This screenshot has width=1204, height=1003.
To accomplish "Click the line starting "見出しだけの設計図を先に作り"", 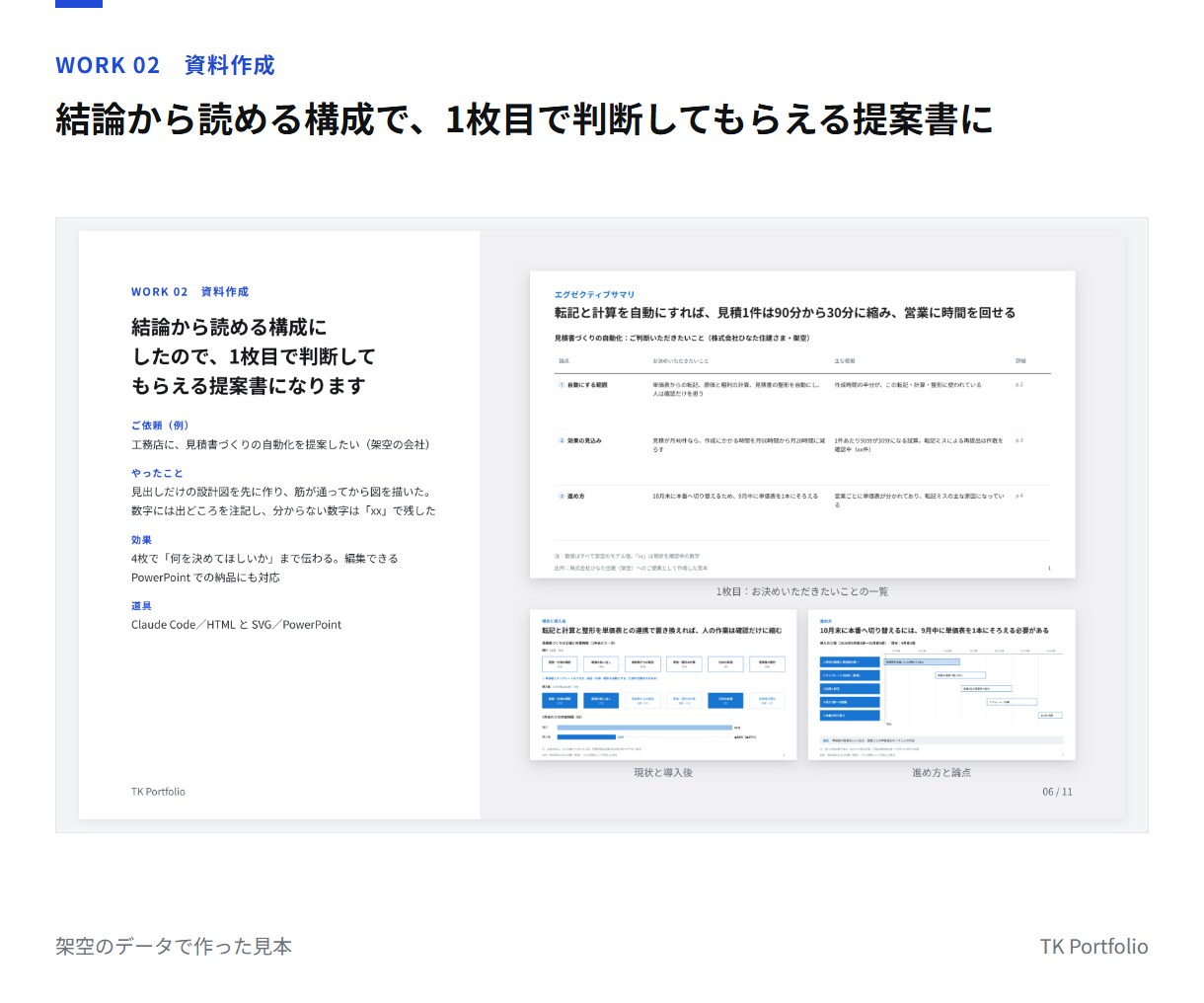I will 280,492.
